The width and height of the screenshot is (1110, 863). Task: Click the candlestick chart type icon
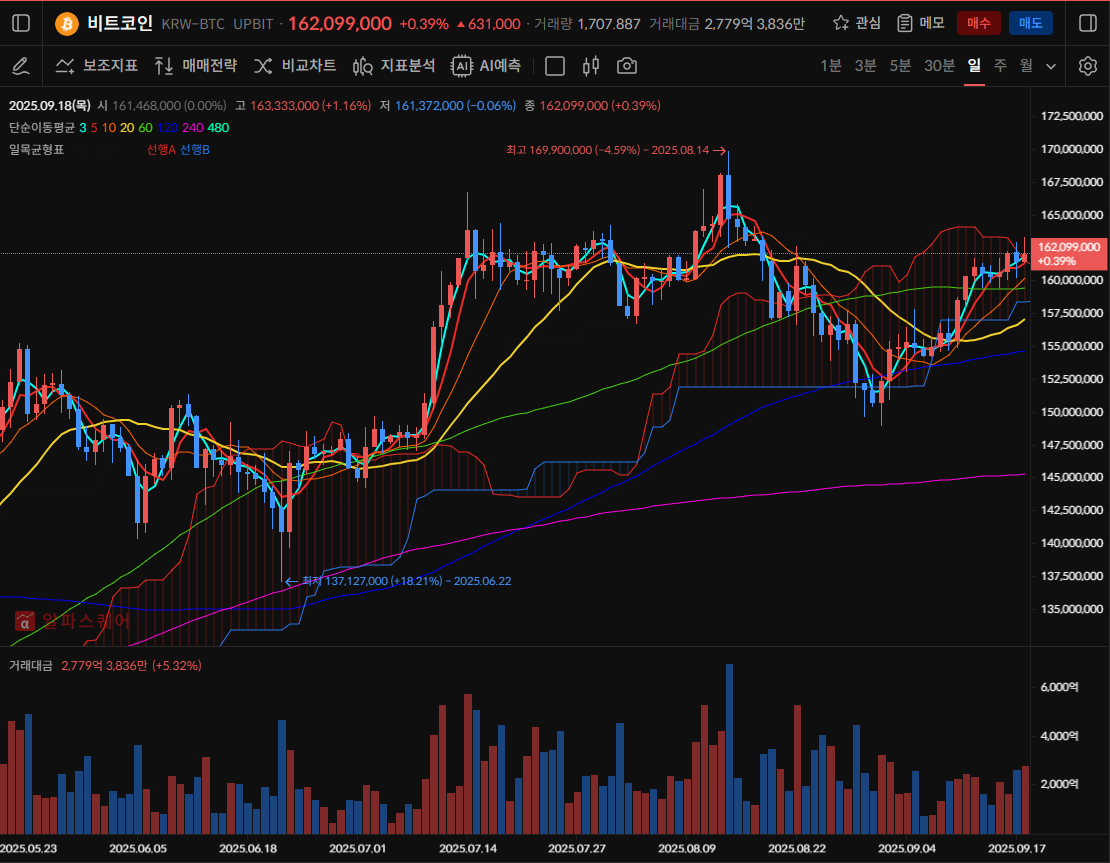click(x=590, y=66)
